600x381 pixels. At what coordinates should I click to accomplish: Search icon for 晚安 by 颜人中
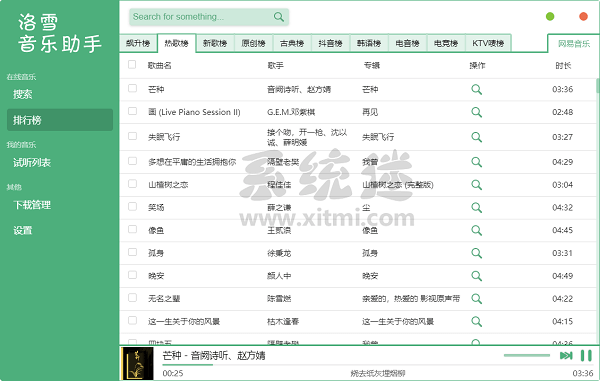pos(476,276)
